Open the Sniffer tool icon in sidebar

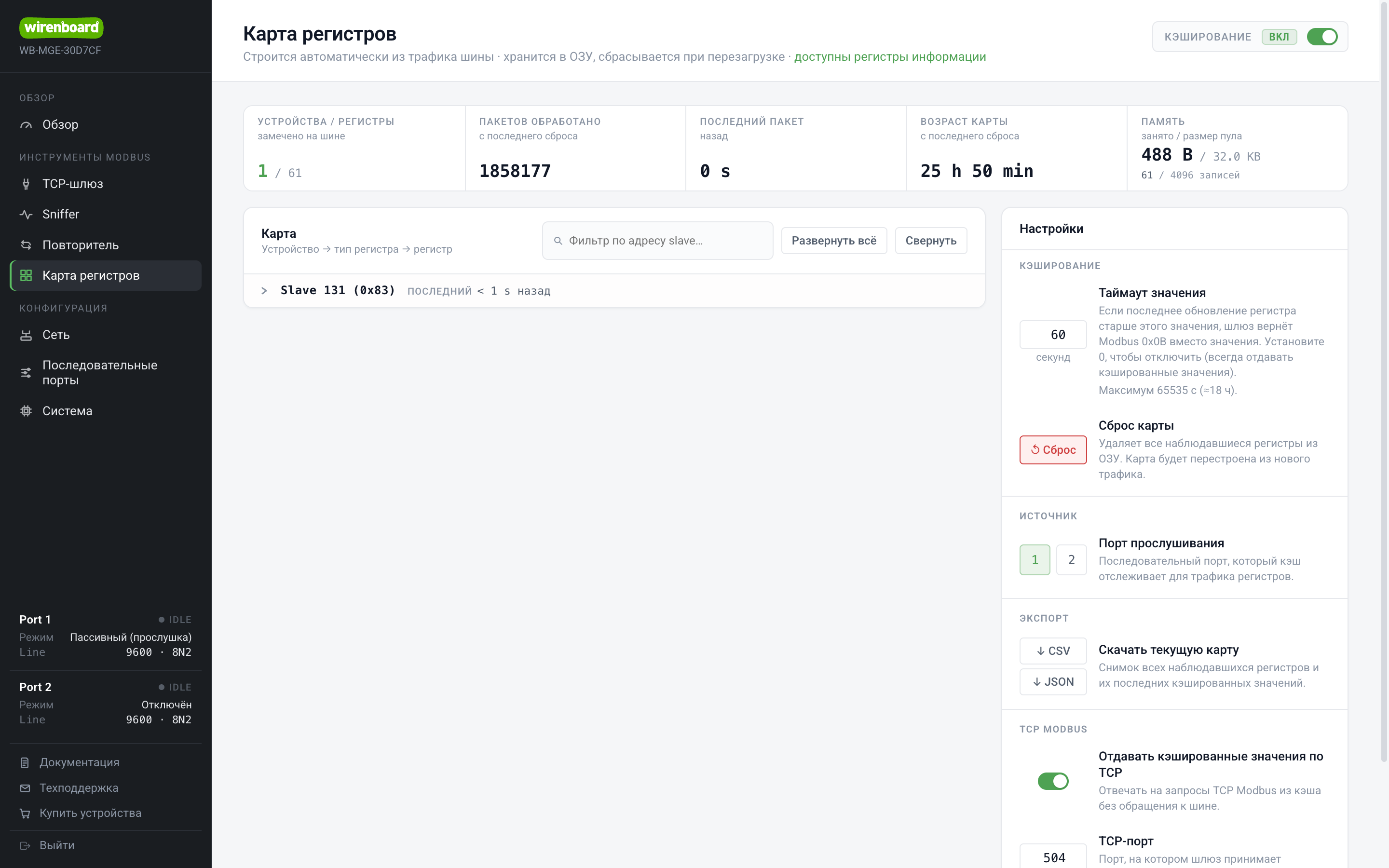point(26,214)
